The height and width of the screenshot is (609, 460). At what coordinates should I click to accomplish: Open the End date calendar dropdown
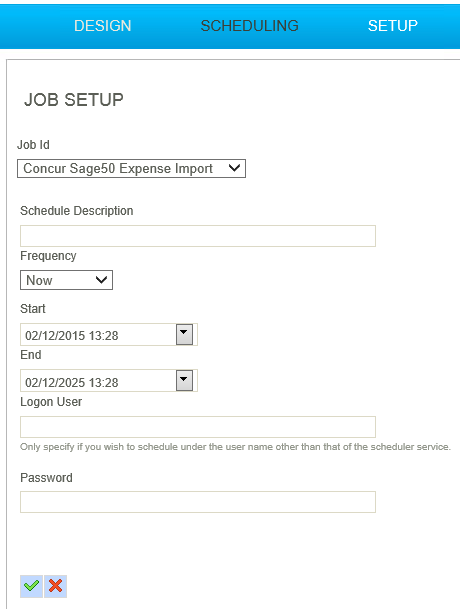point(185,381)
